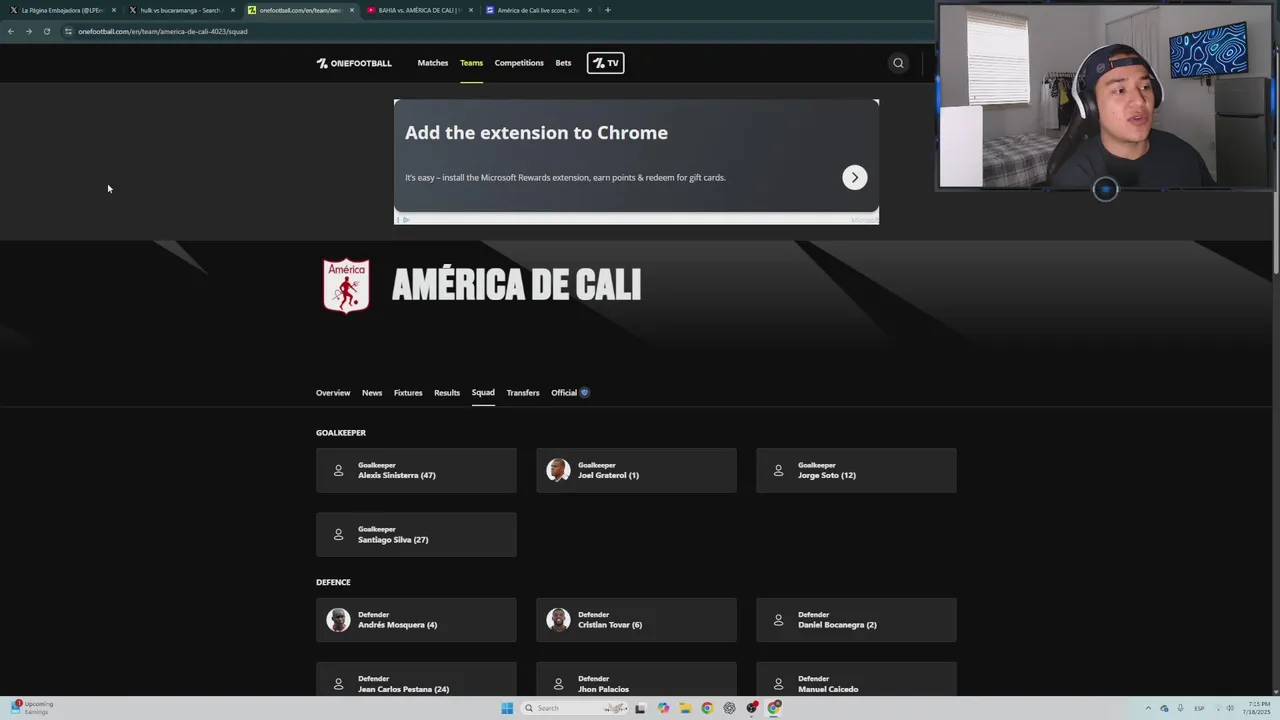Open Santiago Silva (27) player card
Viewport: 1280px width, 720px height.
[x=416, y=535]
